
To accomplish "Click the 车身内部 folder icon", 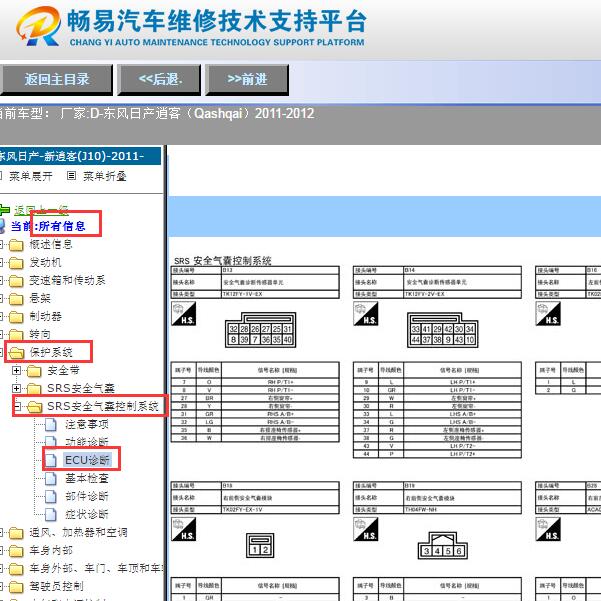I will click(x=16, y=551).
